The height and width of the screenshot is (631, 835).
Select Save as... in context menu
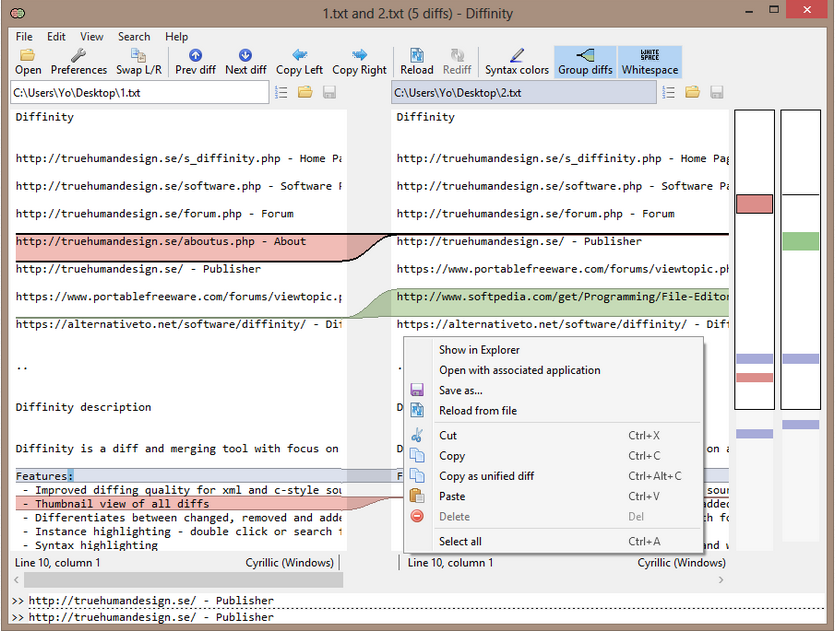click(x=554, y=390)
